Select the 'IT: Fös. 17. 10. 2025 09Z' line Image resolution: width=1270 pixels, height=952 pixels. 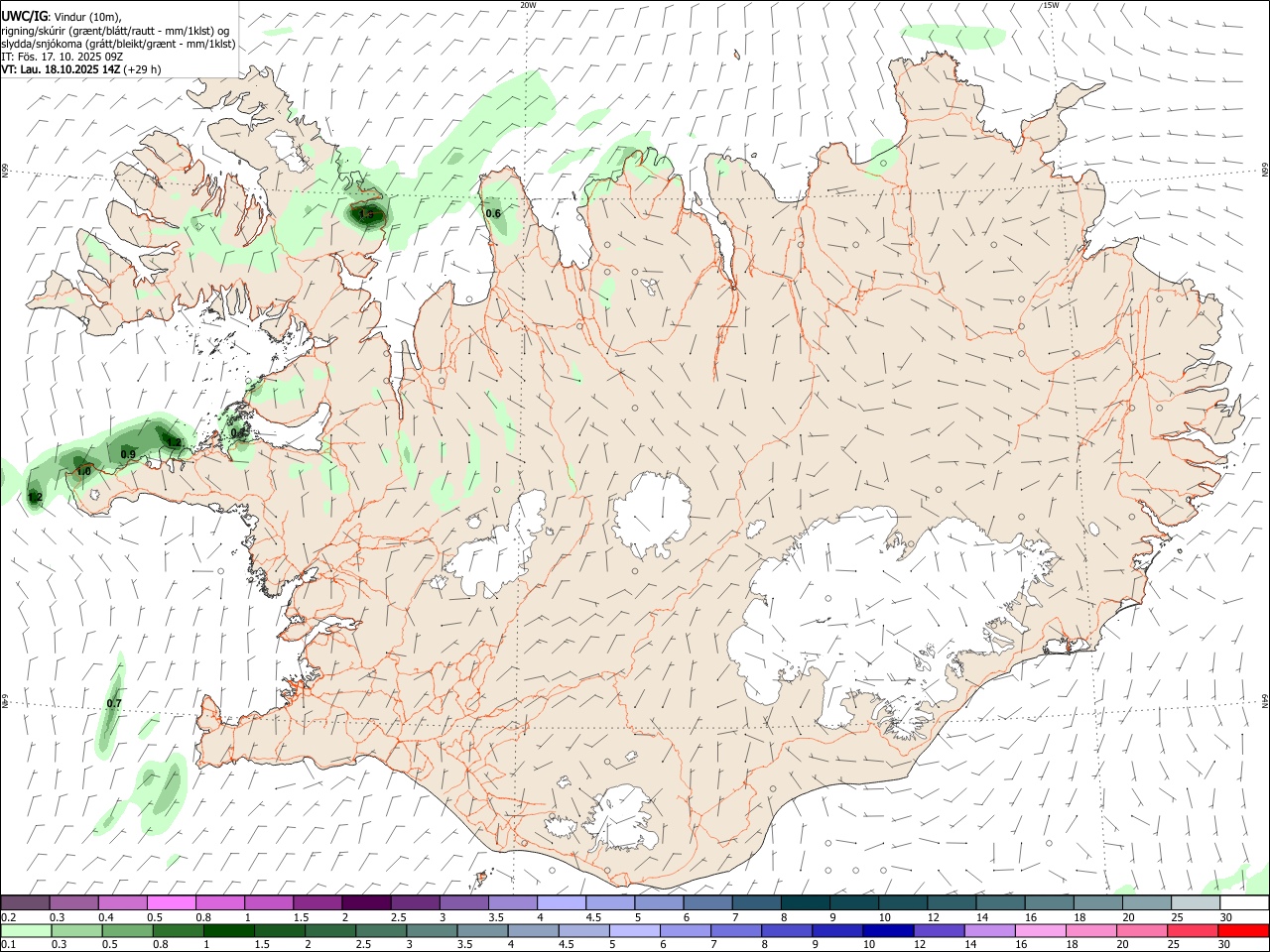pyautogui.click(x=62, y=57)
